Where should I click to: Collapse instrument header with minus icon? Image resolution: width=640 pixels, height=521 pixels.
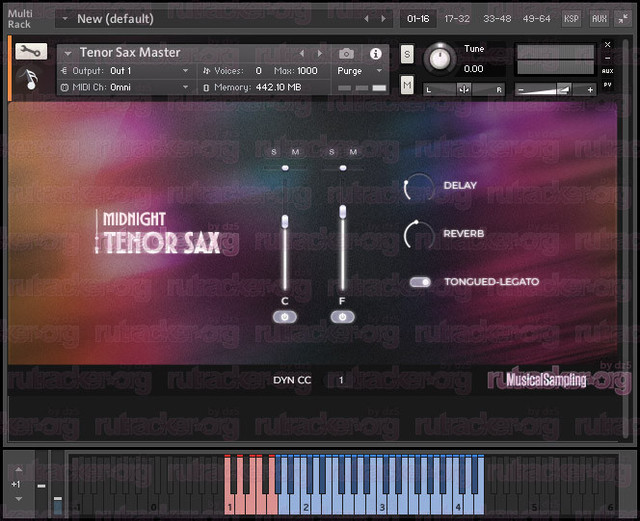tap(607, 58)
